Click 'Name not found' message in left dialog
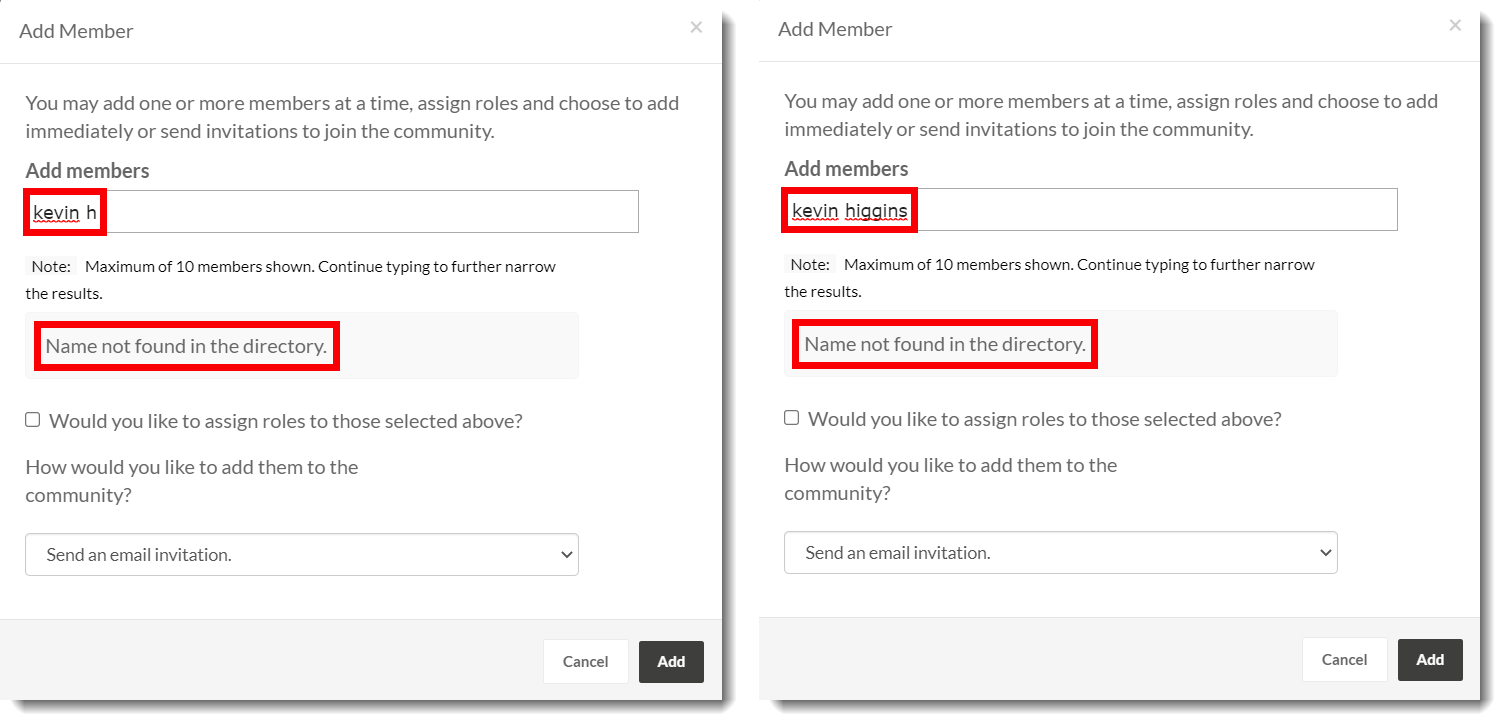The height and width of the screenshot is (725, 1505). (186, 347)
